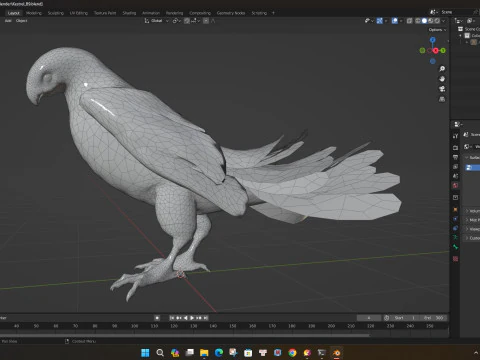Jump to the first frame
The height and width of the screenshot is (360, 480).
(x=172, y=318)
